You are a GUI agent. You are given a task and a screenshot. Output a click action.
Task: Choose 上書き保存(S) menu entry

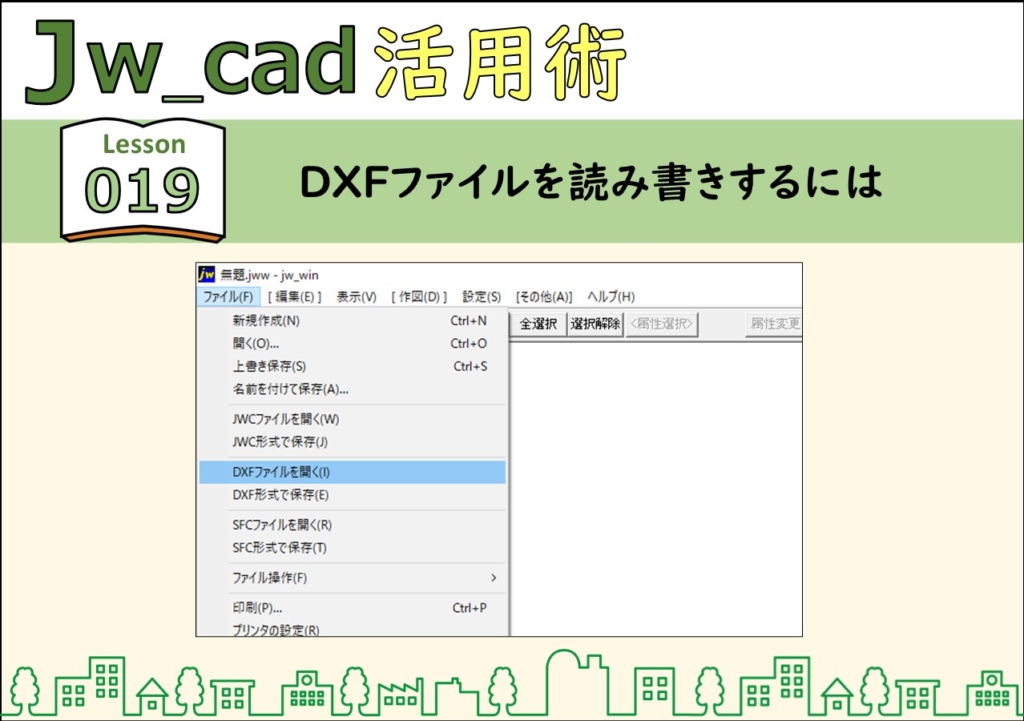click(353, 366)
